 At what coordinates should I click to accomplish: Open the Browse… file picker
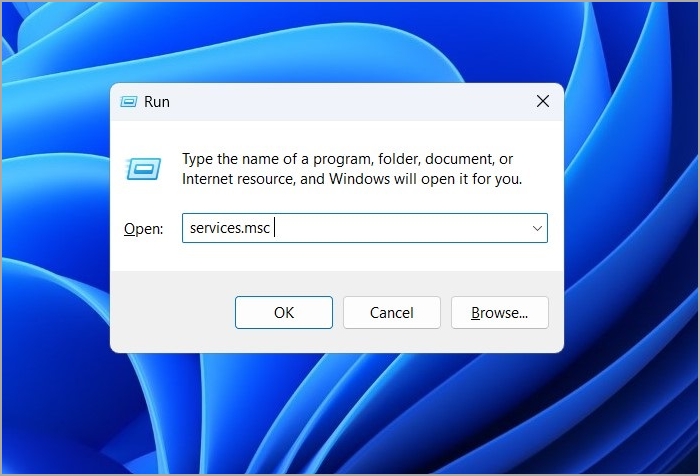coord(500,313)
